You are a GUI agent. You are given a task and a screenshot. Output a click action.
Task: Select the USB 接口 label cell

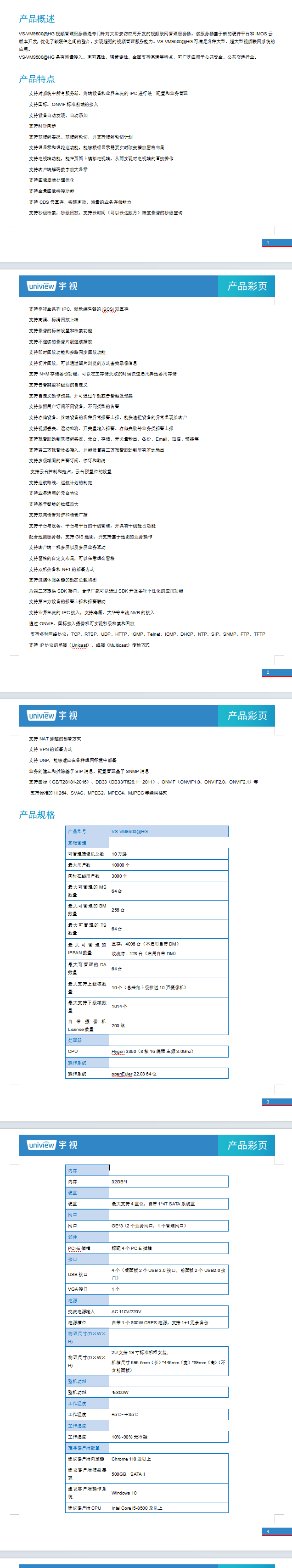pyautogui.click(x=88, y=1274)
